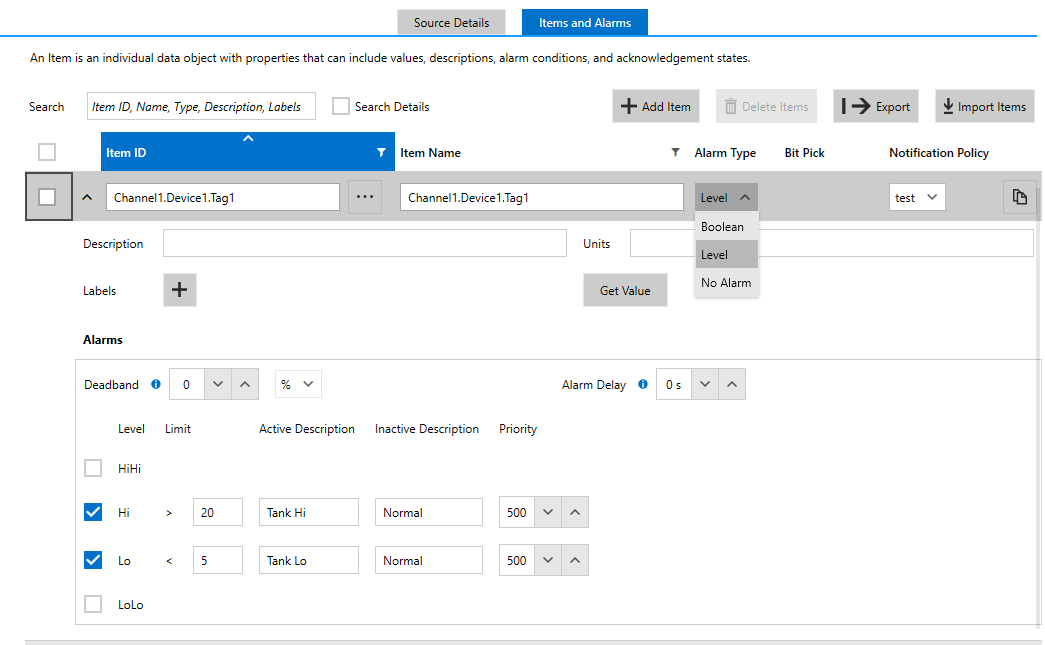Collapse the Channel1.Device1.Tag1 item details
Image resolution: width=1045 pixels, height=645 pixels.
point(87,197)
